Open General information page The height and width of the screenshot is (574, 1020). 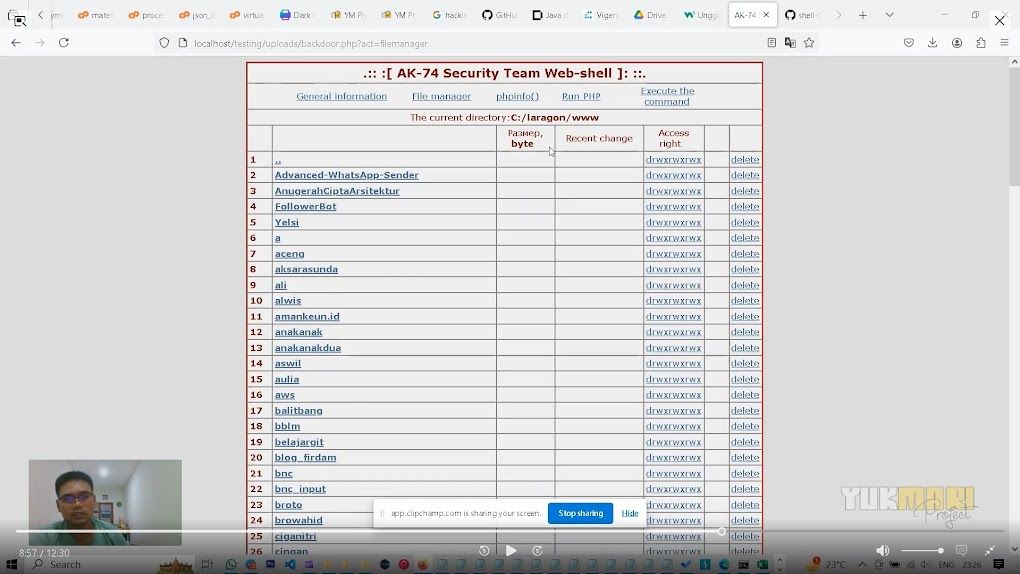[342, 96]
